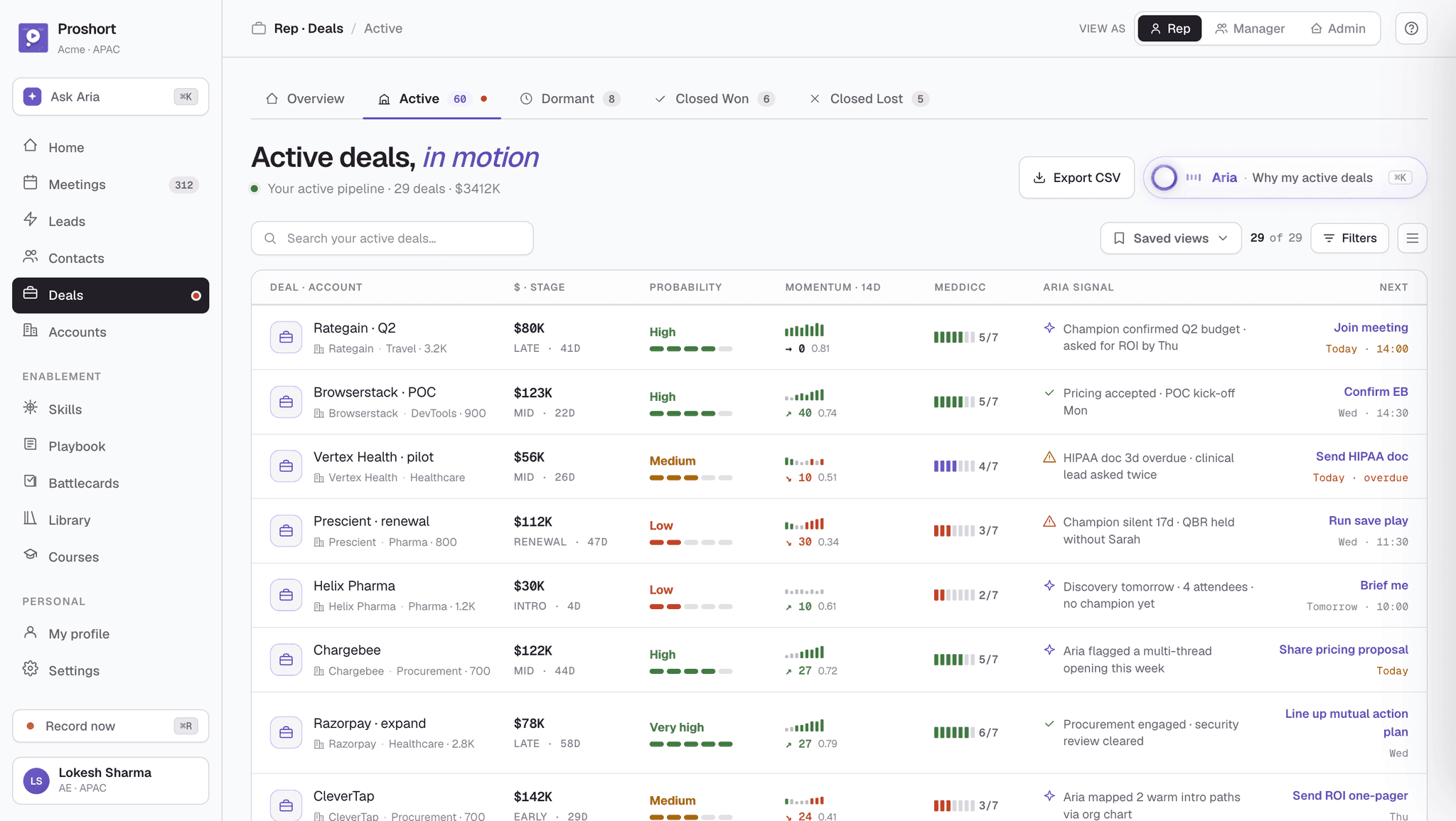Click the briefcase icon for Helix Pharma
1456x821 pixels.
[286, 595]
